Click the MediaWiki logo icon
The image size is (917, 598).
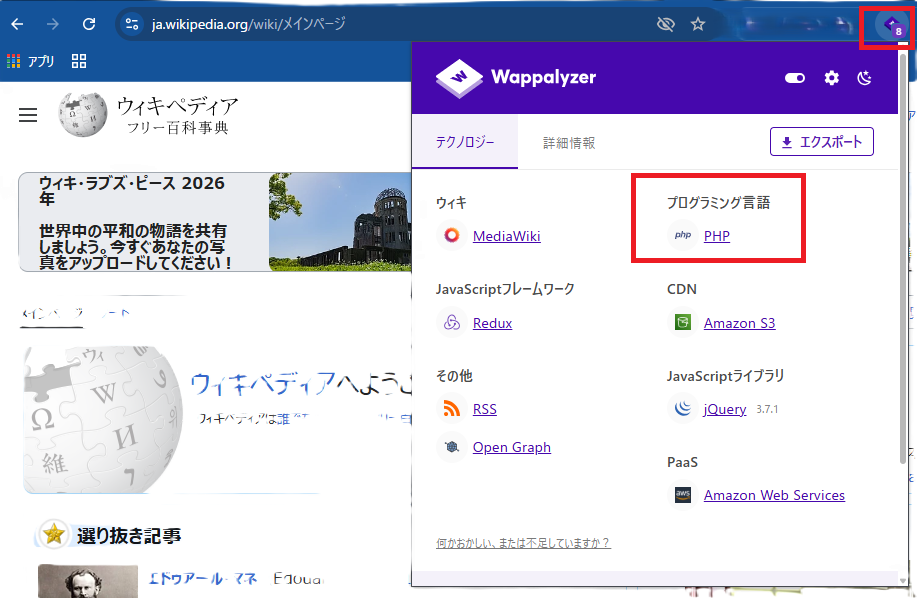[451, 236]
